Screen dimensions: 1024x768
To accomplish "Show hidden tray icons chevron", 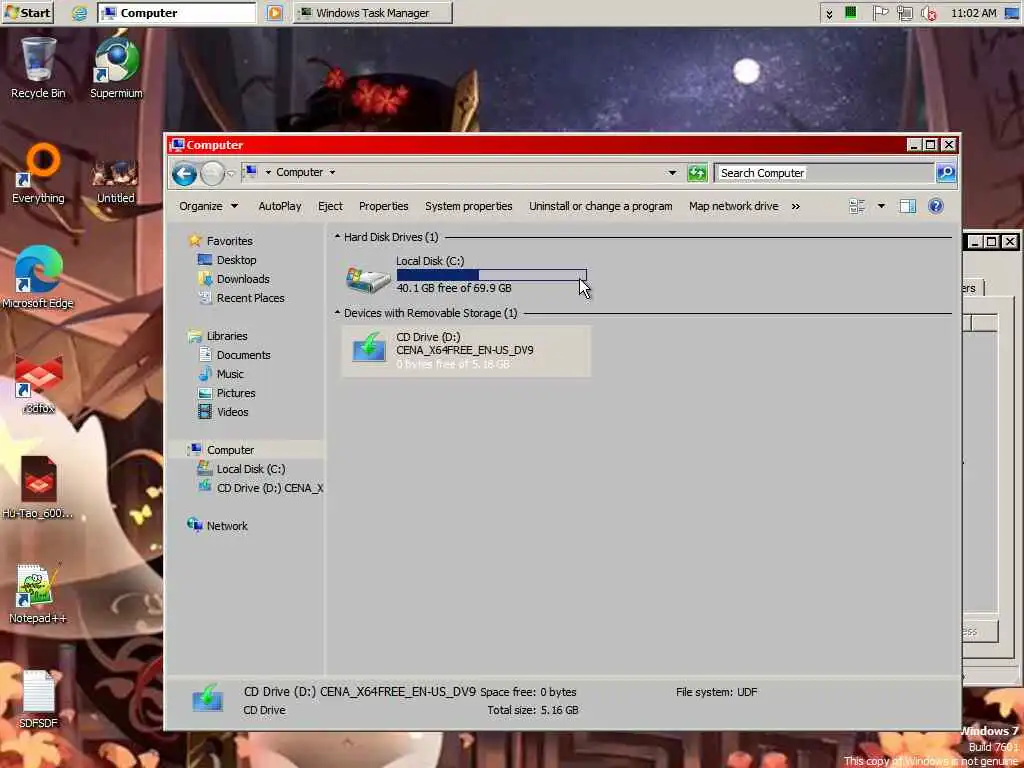I will (829, 14).
